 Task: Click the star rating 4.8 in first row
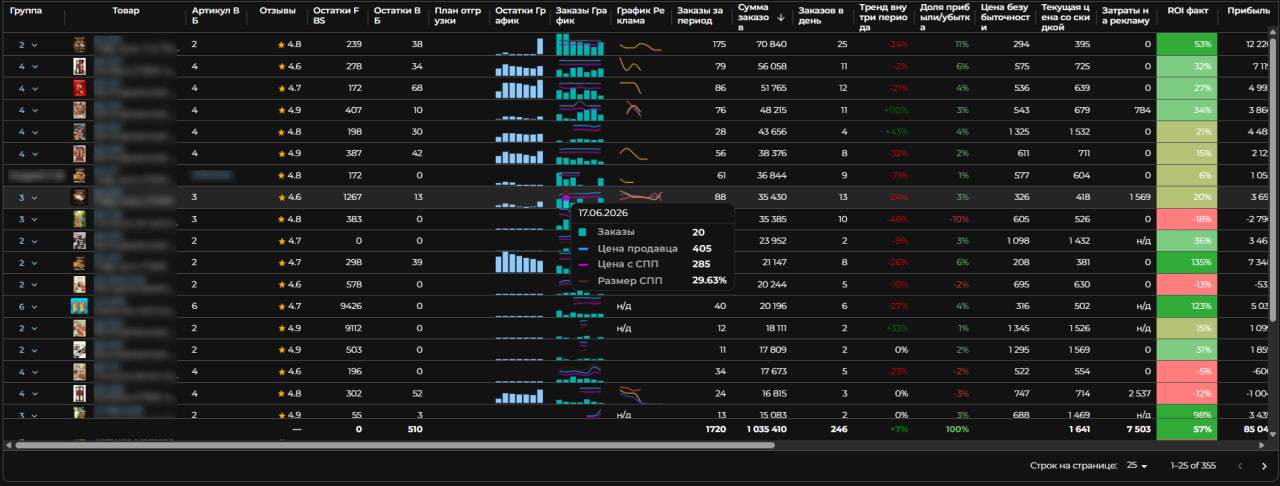(290, 44)
